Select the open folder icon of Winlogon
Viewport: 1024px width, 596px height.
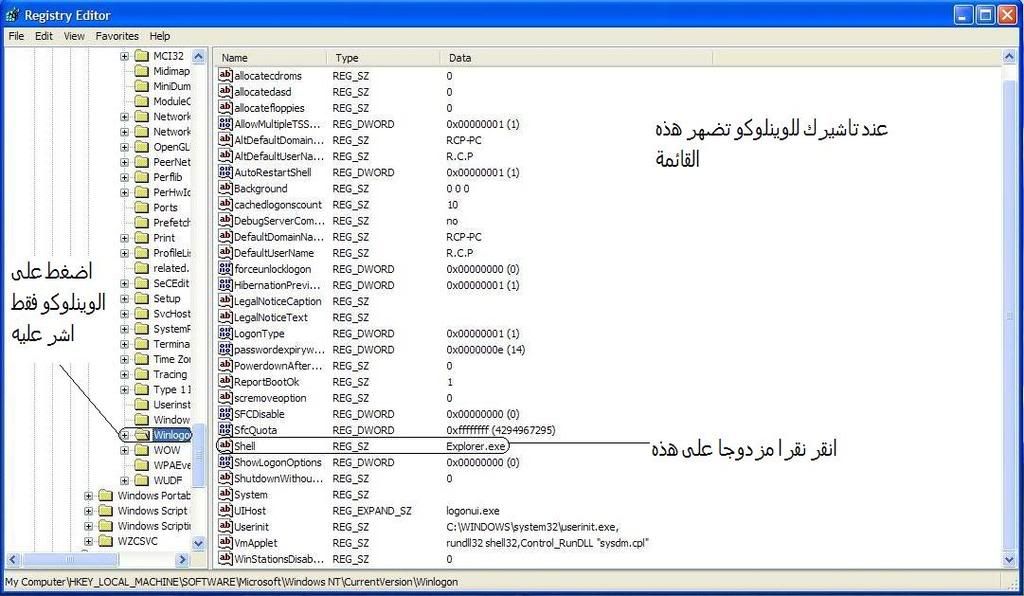[142, 435]
